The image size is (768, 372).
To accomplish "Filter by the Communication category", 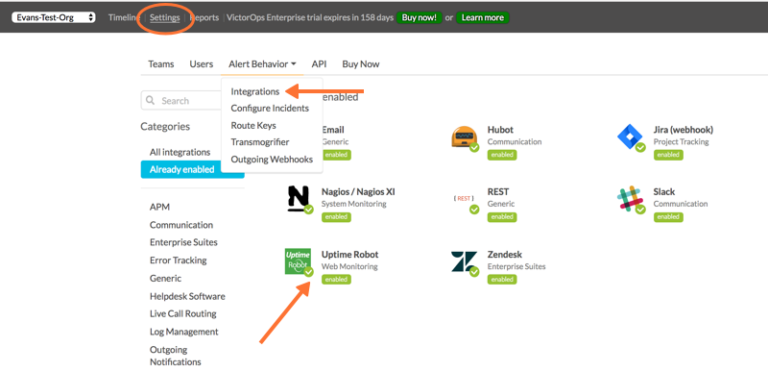I will point(181,225).
